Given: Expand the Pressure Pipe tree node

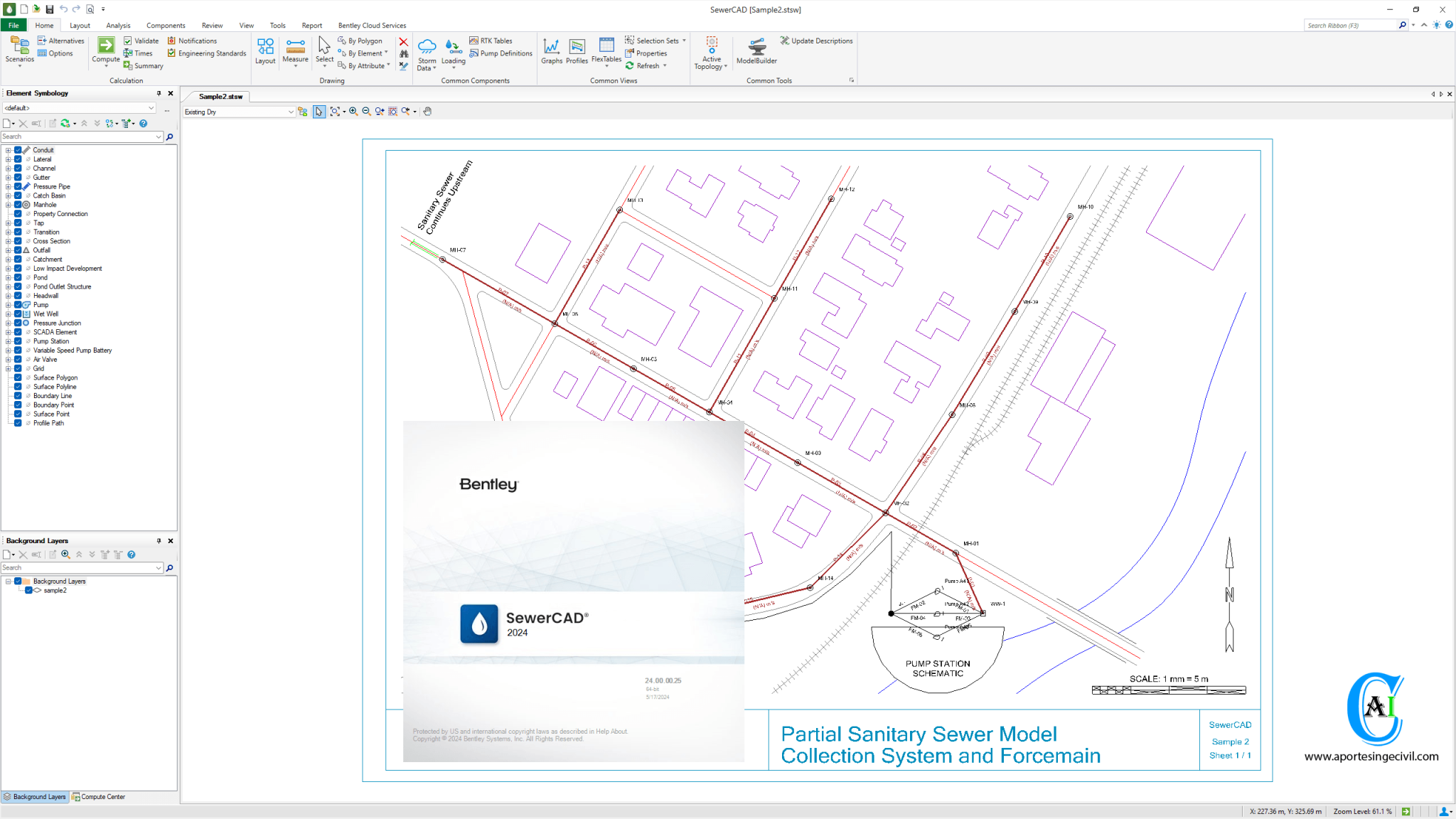Looking at the screenshot, I should [8, 186].
